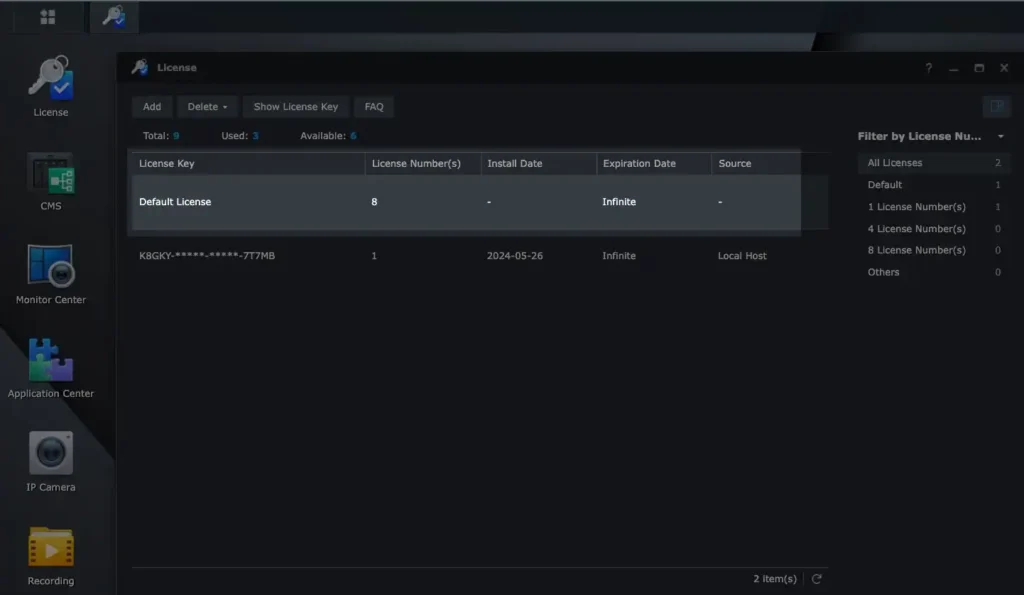Screen dimensions: 1024x595
Task: Click Show License Key button
Action: pyautogui.click(x=296, y=106)
